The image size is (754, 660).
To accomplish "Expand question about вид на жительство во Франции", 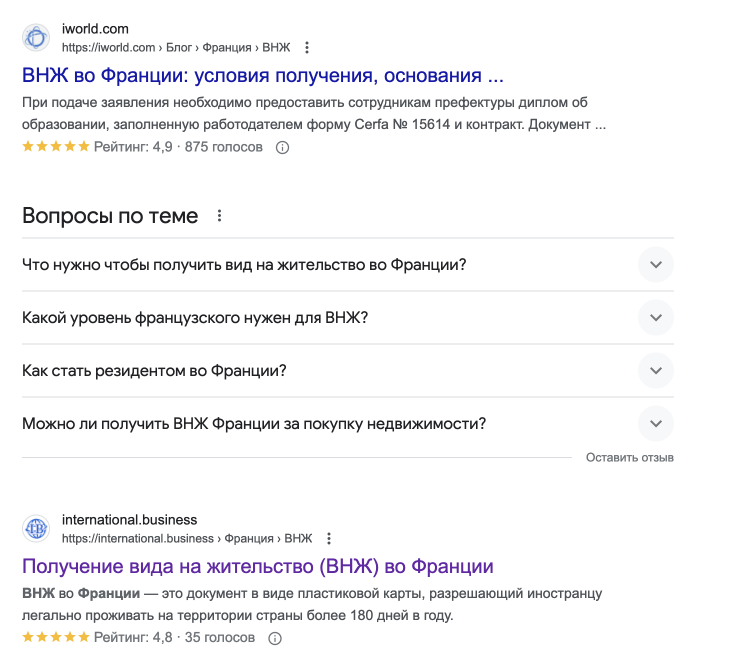I will 348,264.
